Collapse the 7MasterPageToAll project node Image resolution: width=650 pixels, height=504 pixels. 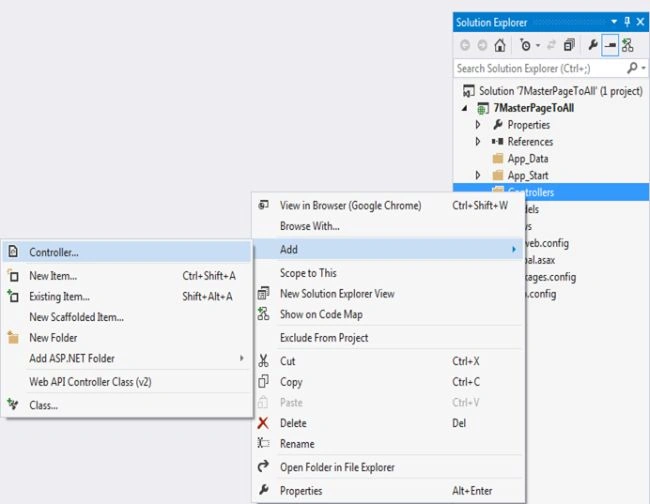(465, 108)
